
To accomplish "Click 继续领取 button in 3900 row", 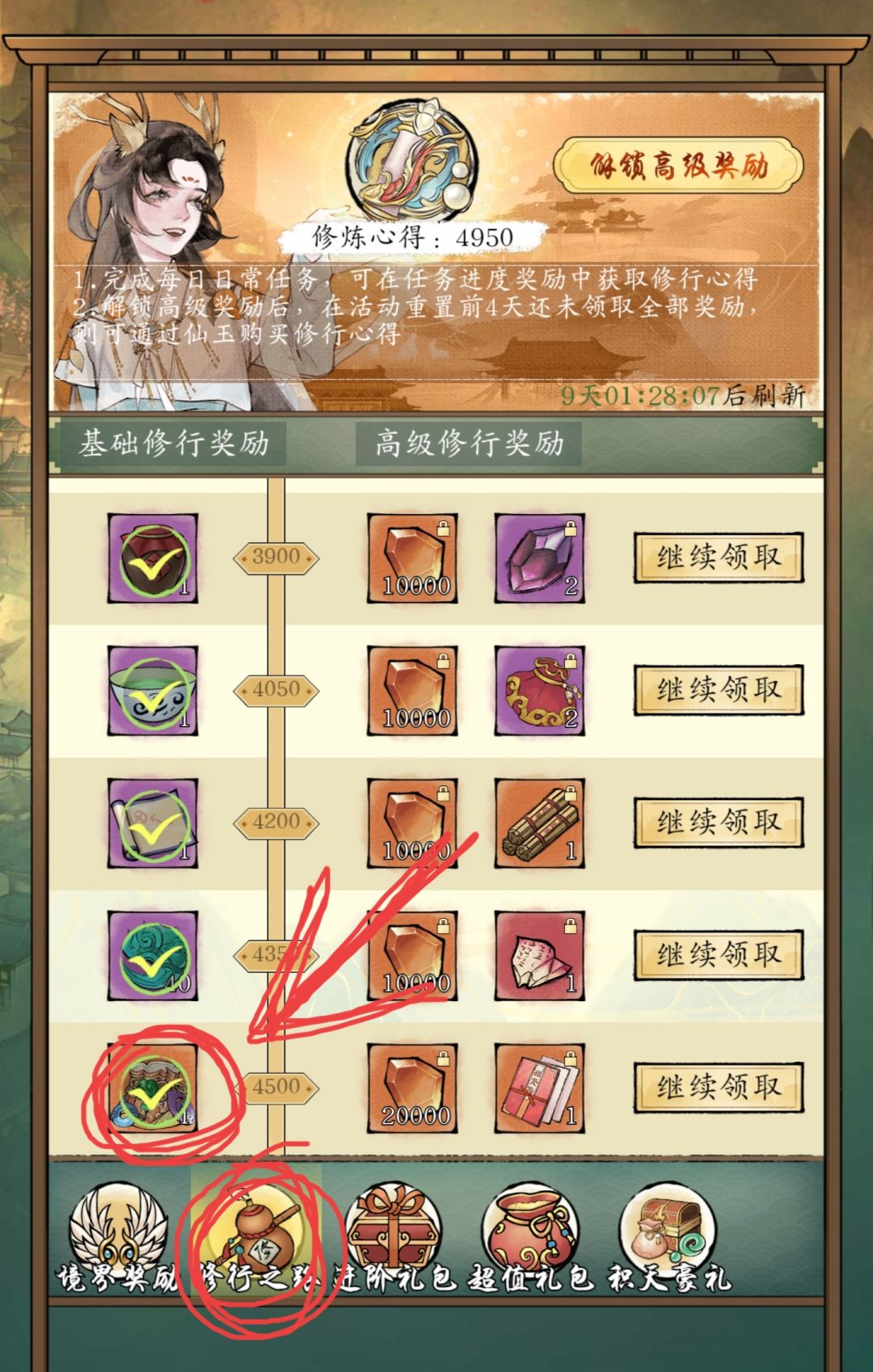I will pos(718,557).
